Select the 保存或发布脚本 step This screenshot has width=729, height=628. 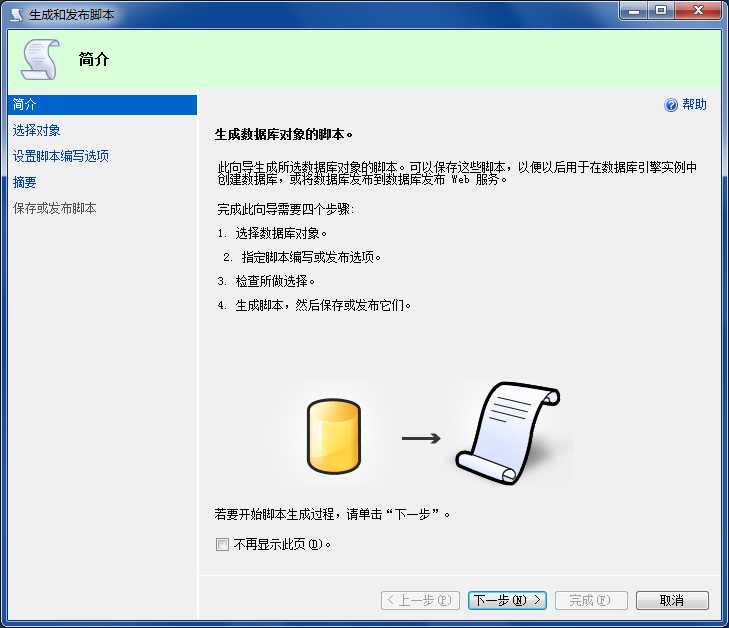click(54, 208)
